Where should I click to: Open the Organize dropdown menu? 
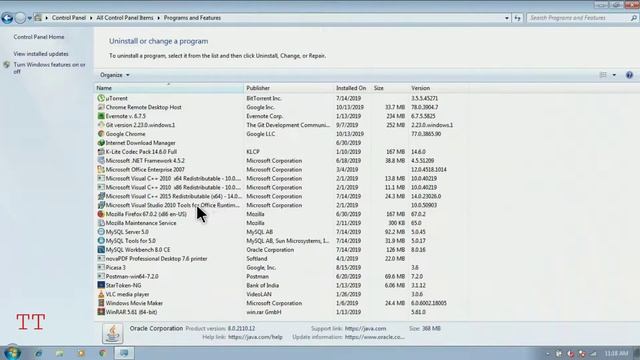(x=115, y=75)
